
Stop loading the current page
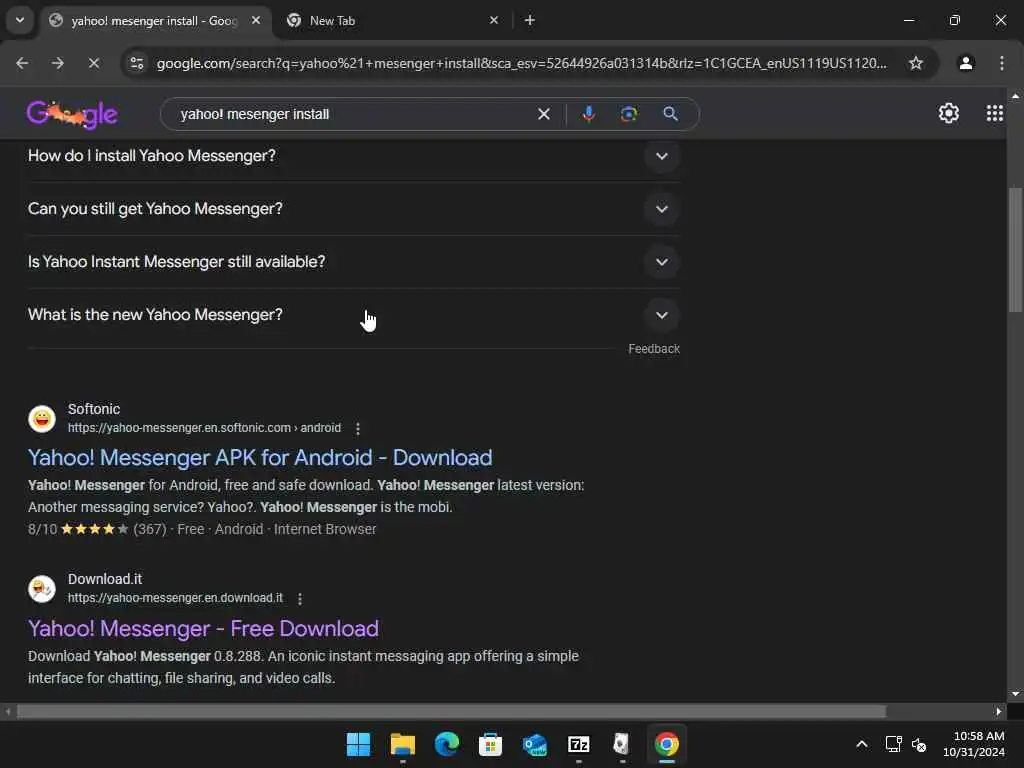94,63
